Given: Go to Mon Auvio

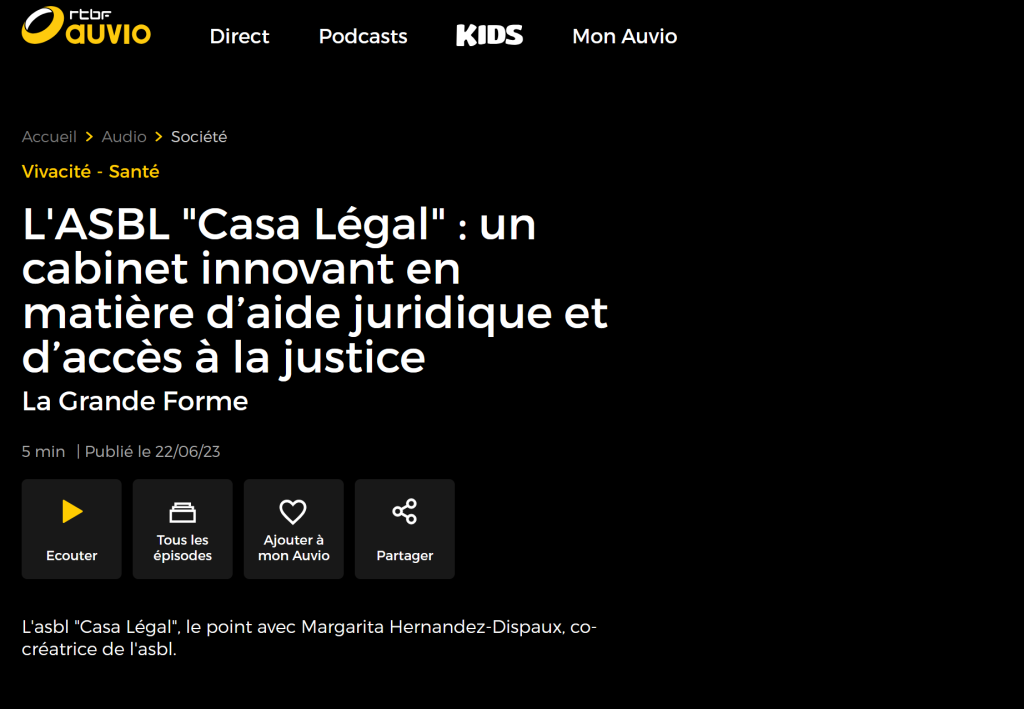Looking at the screenshot, I should click(x=624, y=37).
